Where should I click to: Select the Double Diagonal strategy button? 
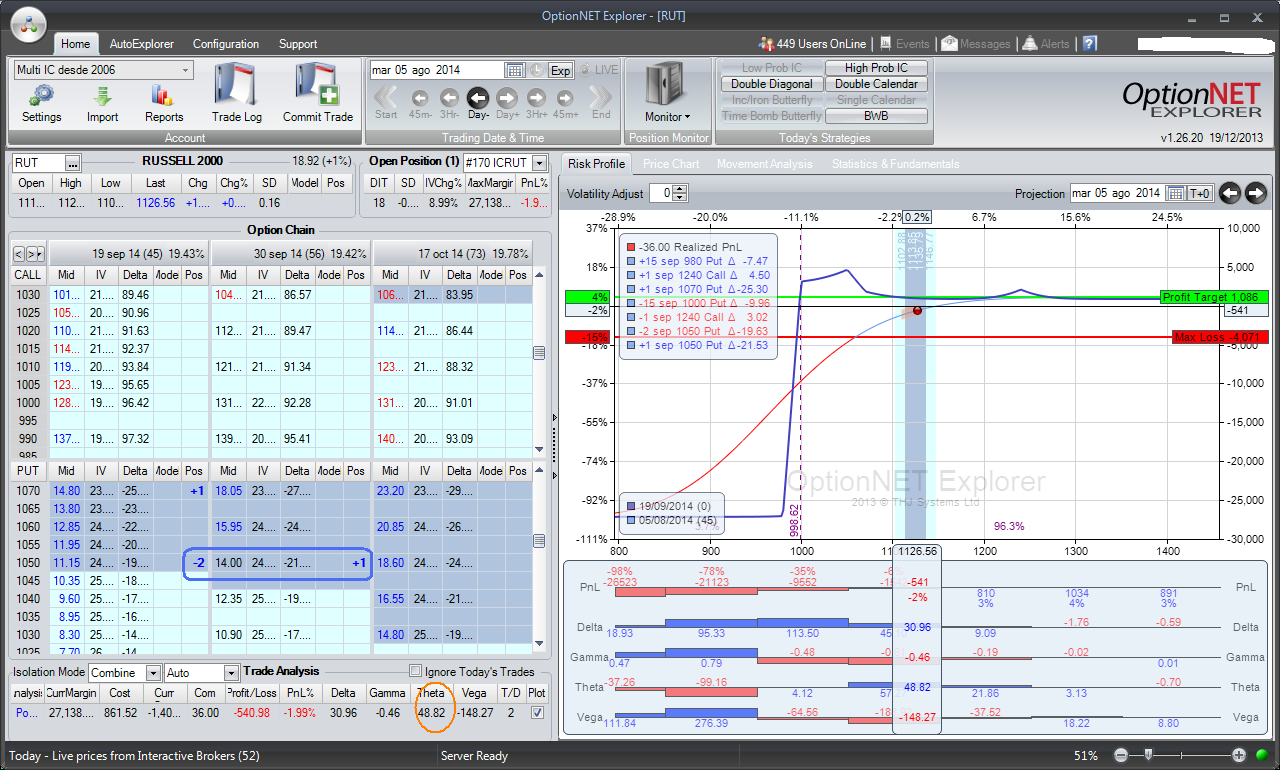coord(771,84)
